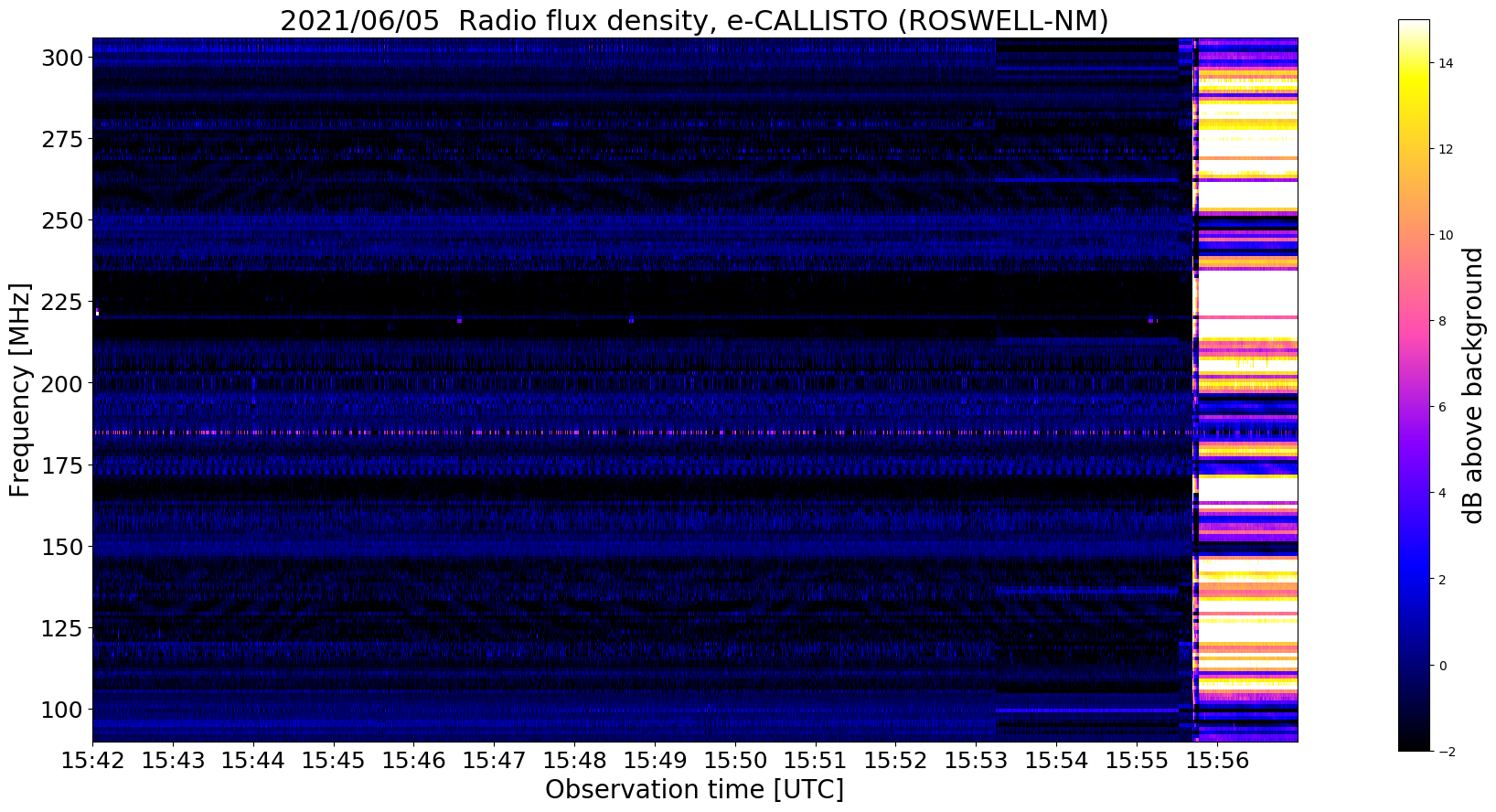Click the 100 frequency tick label

62,709
